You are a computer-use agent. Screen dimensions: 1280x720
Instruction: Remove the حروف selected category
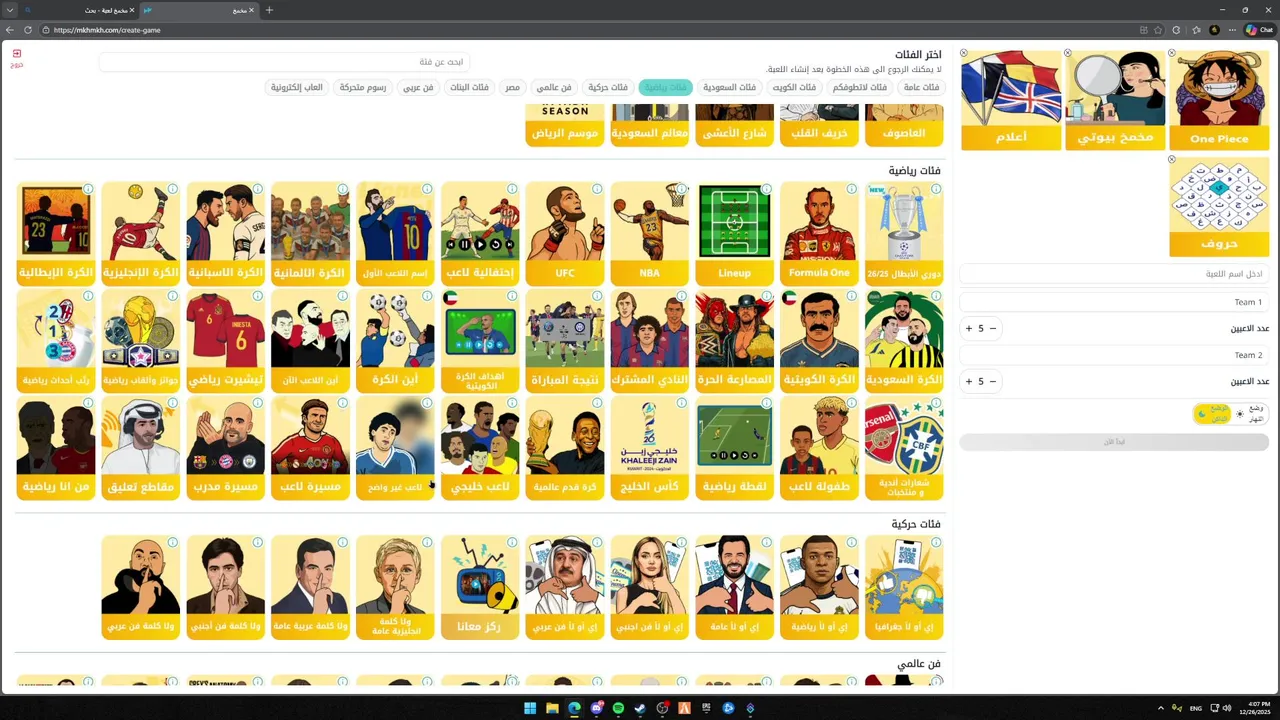1172,160
